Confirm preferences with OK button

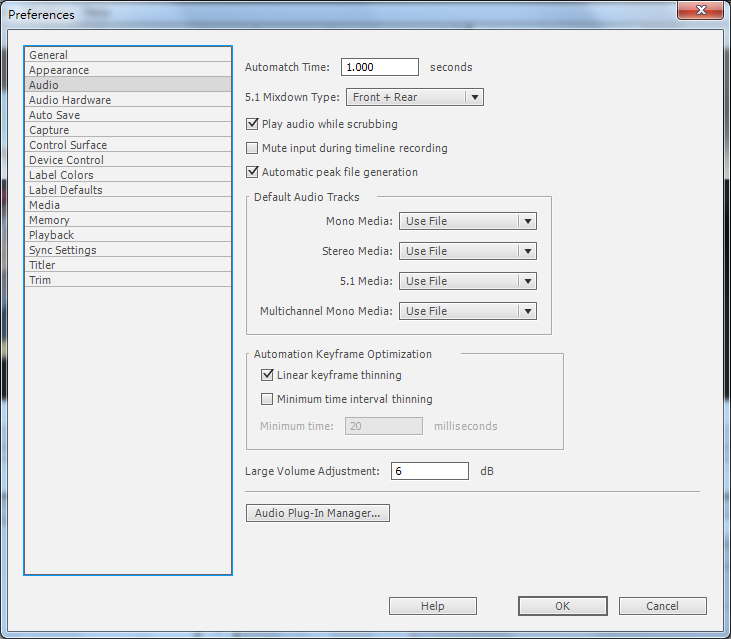point(563,606)
